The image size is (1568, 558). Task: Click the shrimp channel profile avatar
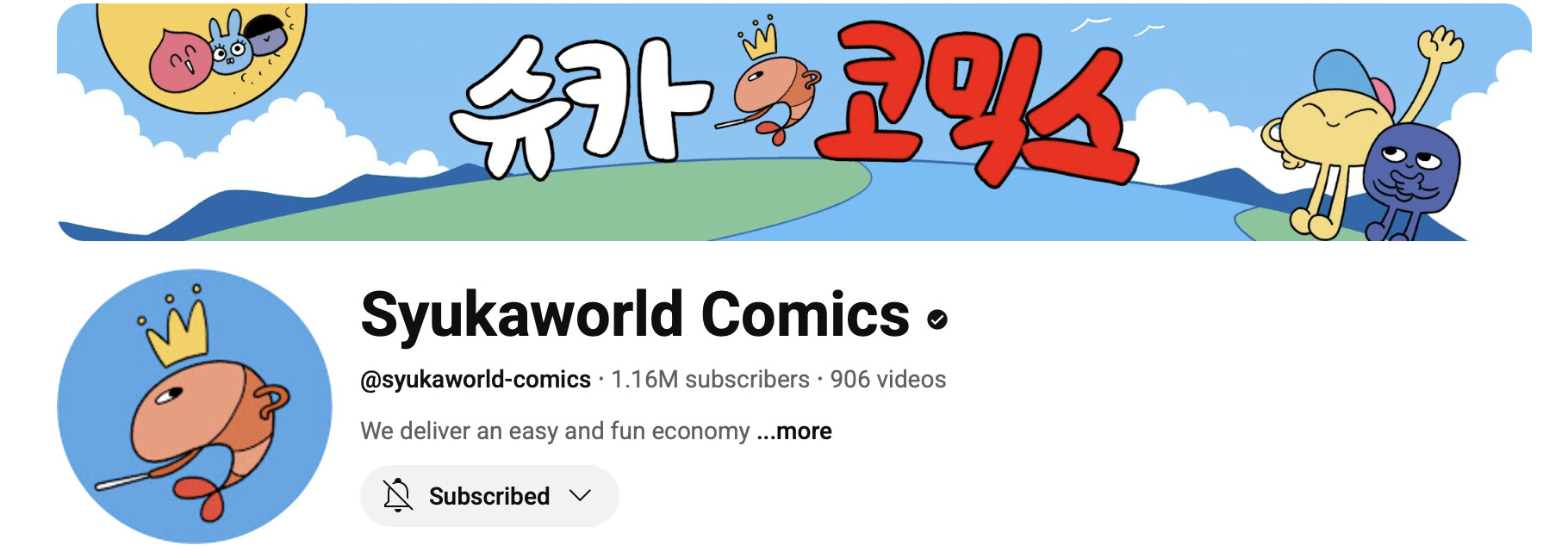(195, 406)
